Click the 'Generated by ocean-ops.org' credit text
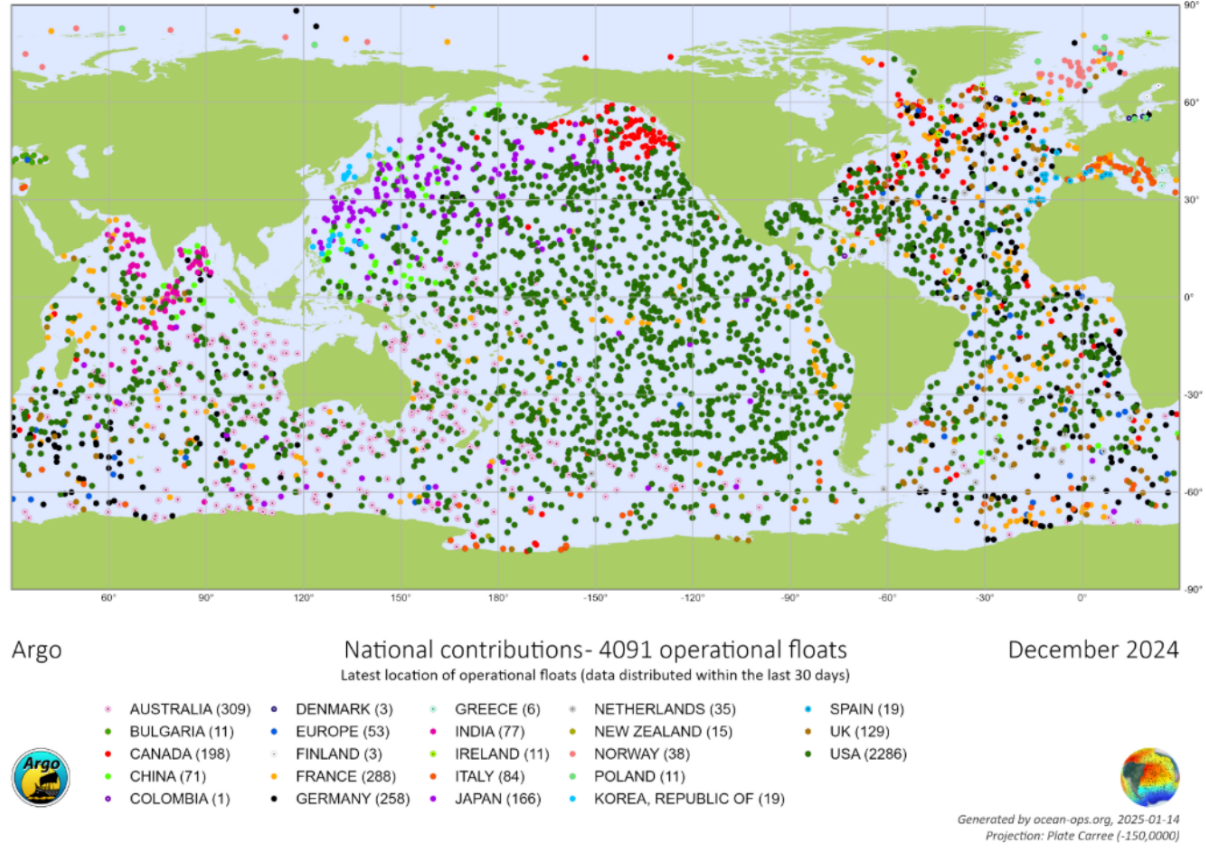Viewport: 1206px width, 849px height. [1068, 818]
